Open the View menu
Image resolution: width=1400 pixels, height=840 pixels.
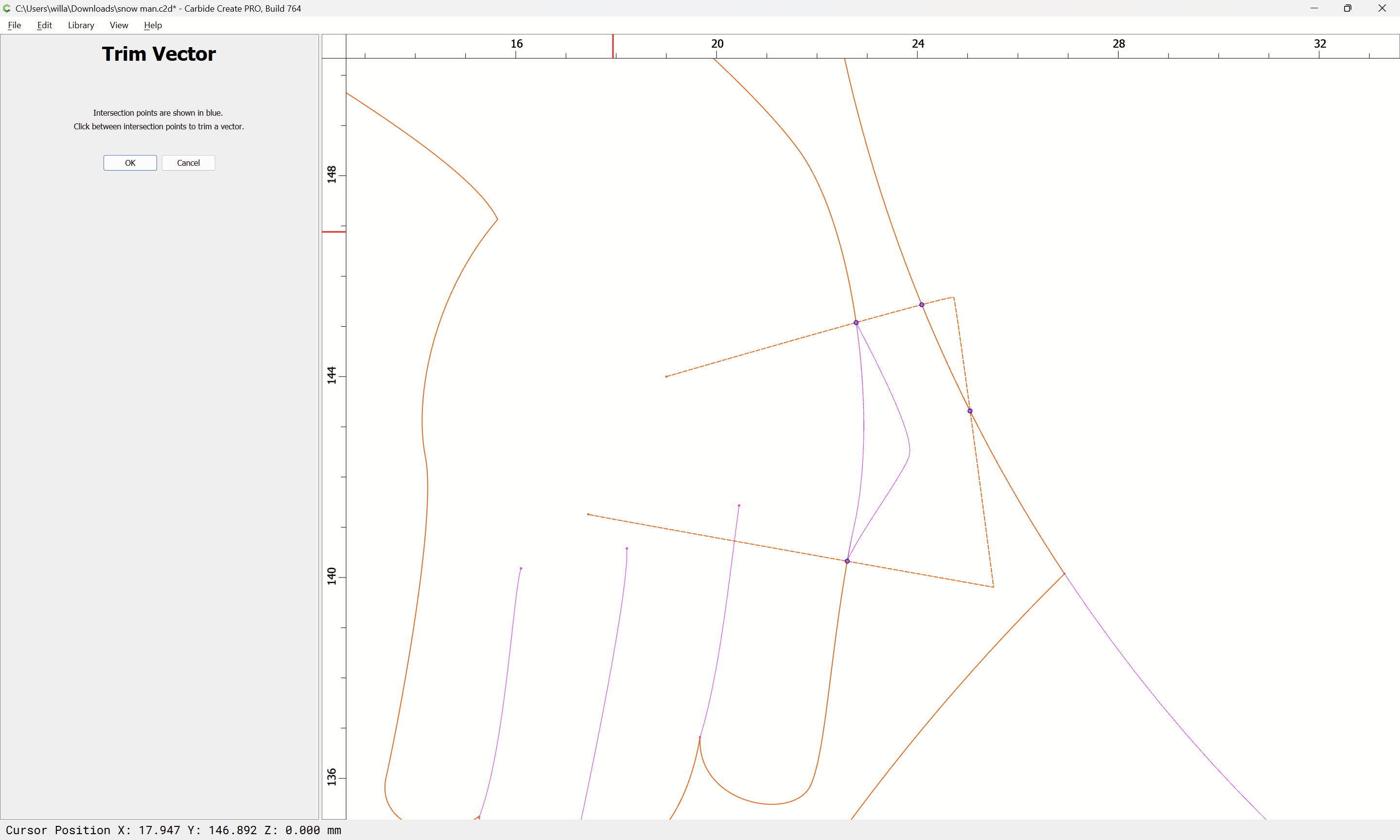tap(119, 25)
